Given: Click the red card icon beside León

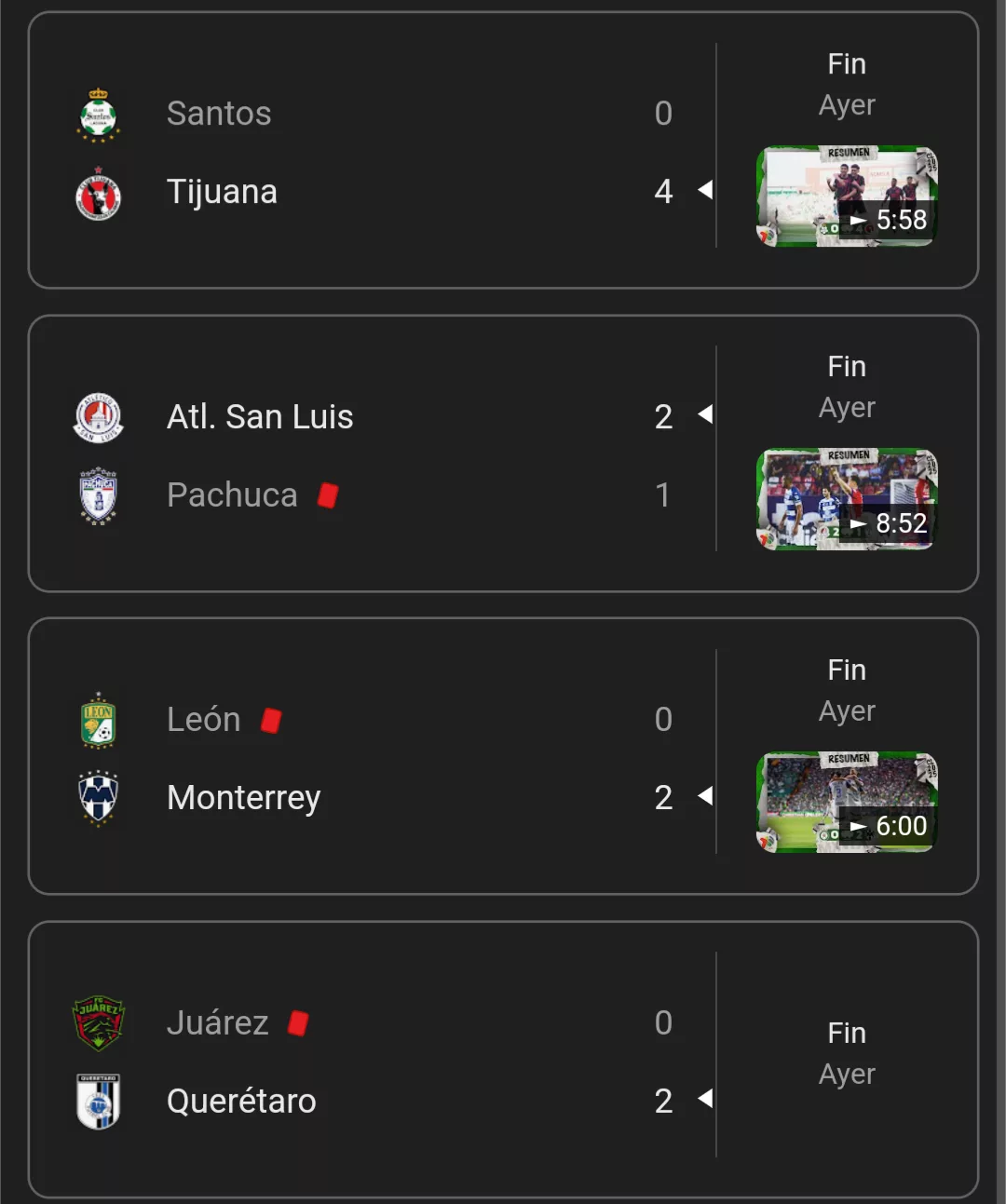Looking at the screenshot, I should click(271, 720).
